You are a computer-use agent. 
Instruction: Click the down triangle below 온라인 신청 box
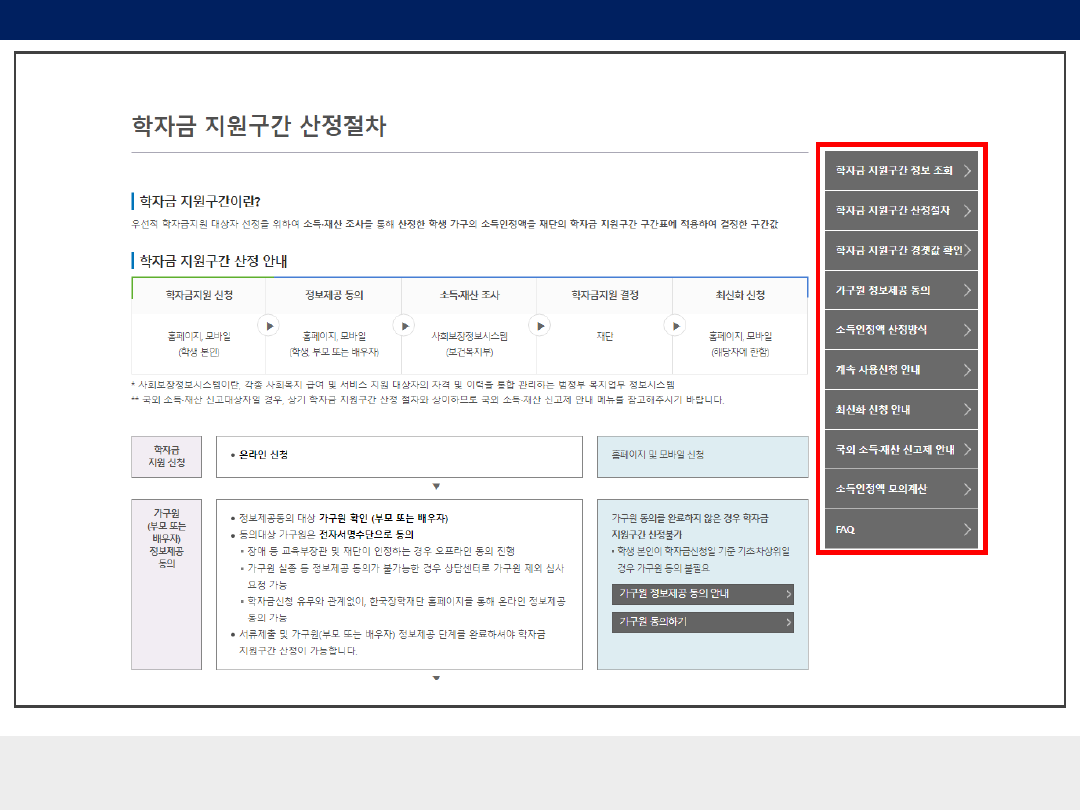coord(436,487)
